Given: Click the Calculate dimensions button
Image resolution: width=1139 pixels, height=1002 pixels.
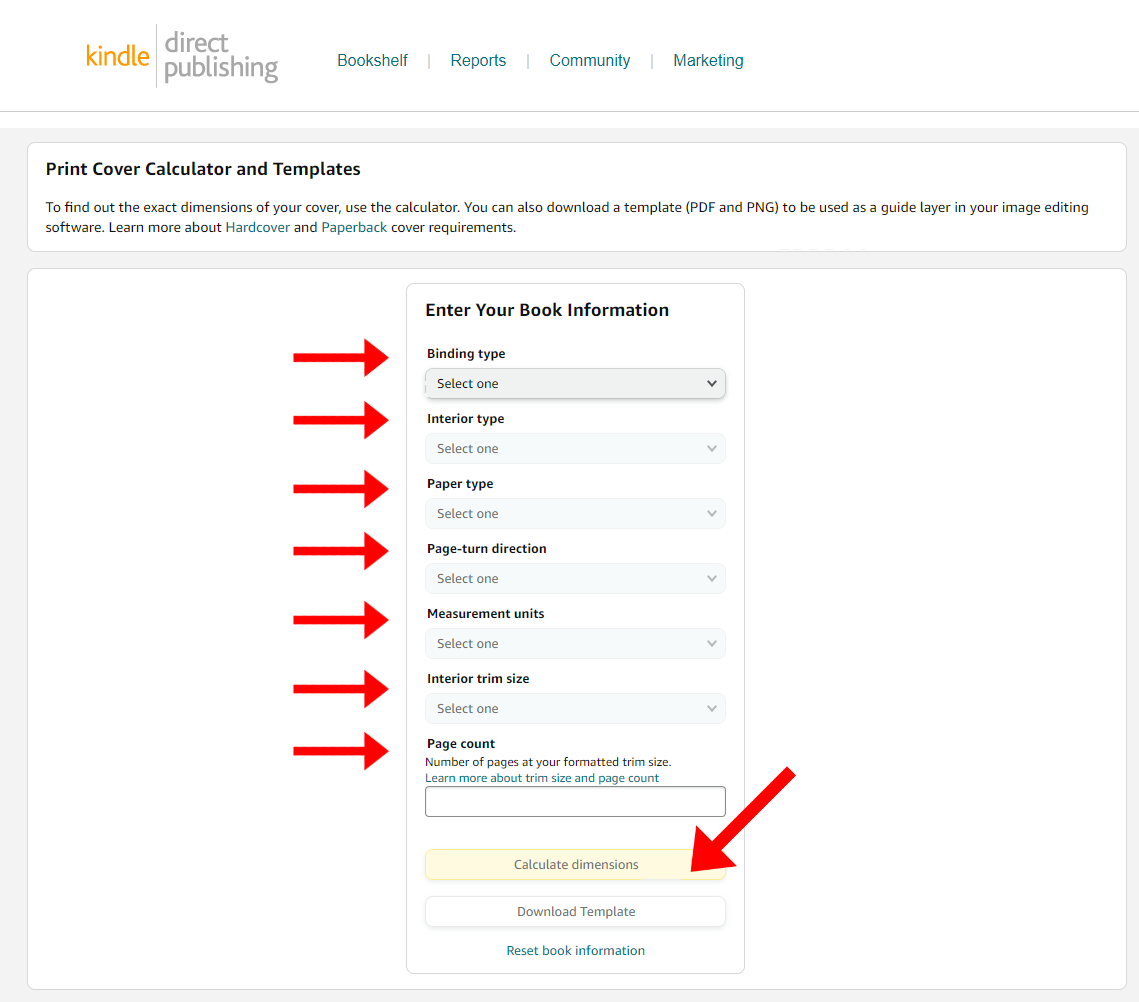Looking at the screenshot, I should click(x=575, y=865).
